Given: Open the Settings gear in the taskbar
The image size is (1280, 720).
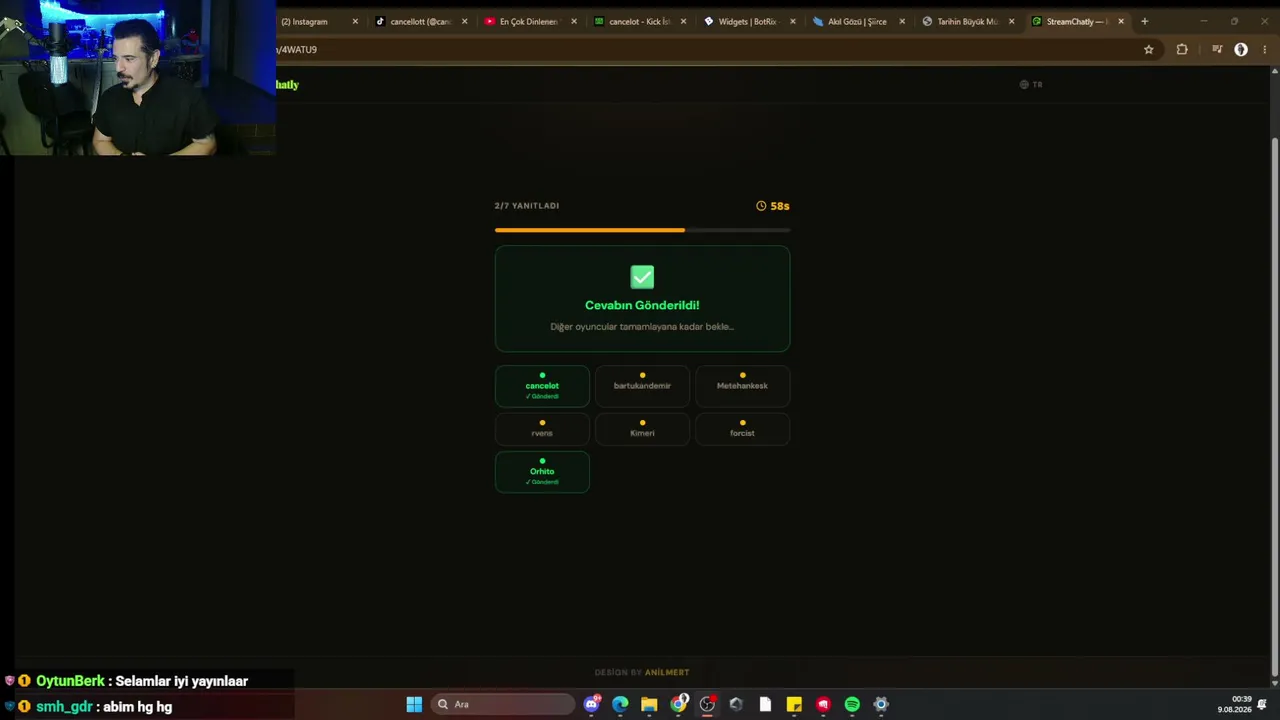Looking at the screenshot, I should pos(881,704).
